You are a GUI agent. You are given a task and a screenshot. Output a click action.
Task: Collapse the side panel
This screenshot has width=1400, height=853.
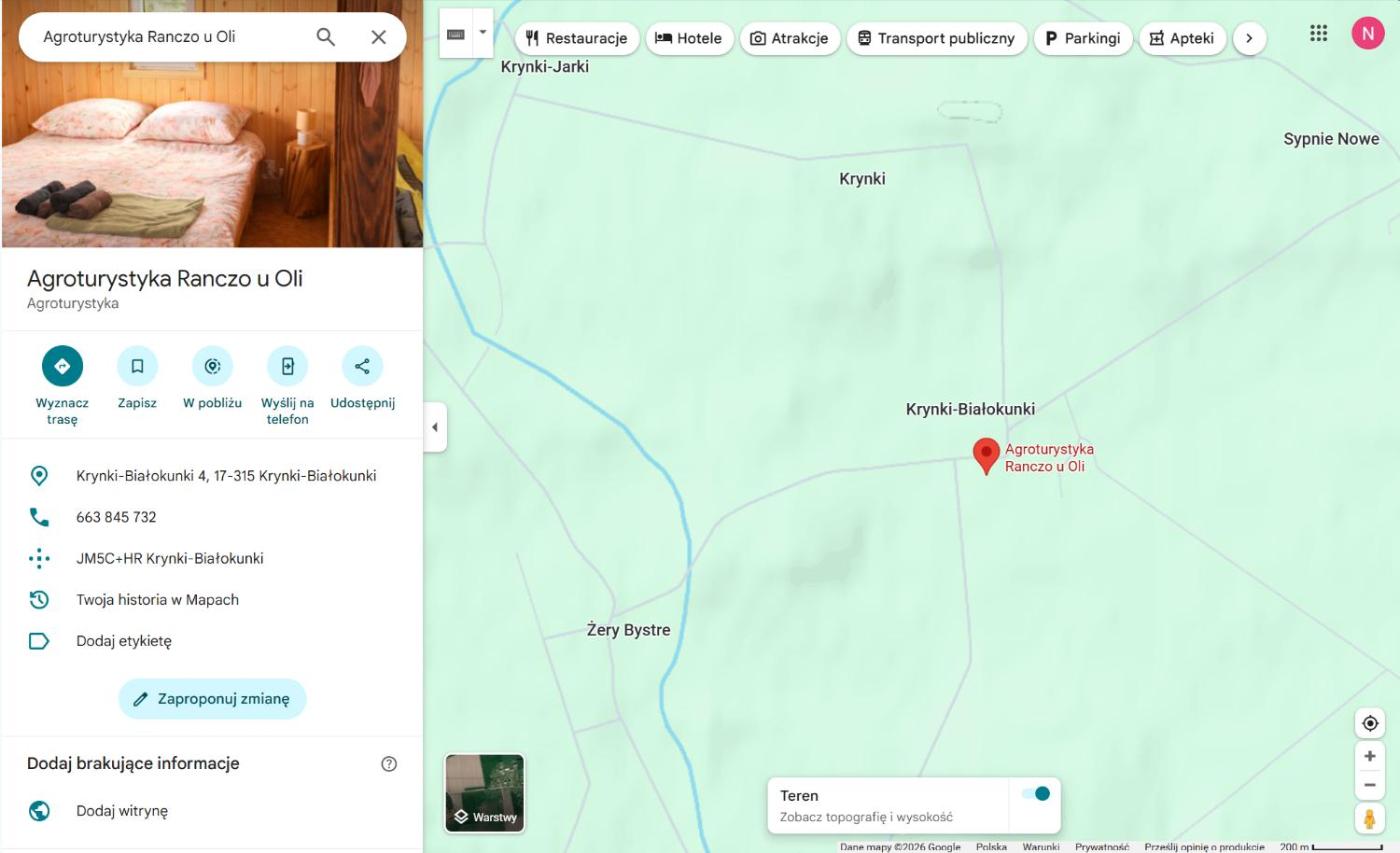[435, 427]
